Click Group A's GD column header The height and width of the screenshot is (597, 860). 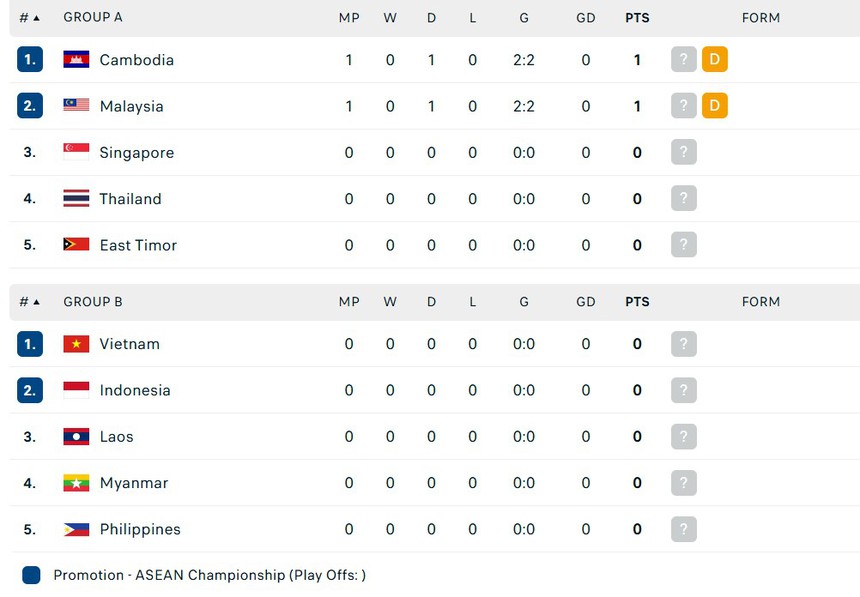coord(586,18)
